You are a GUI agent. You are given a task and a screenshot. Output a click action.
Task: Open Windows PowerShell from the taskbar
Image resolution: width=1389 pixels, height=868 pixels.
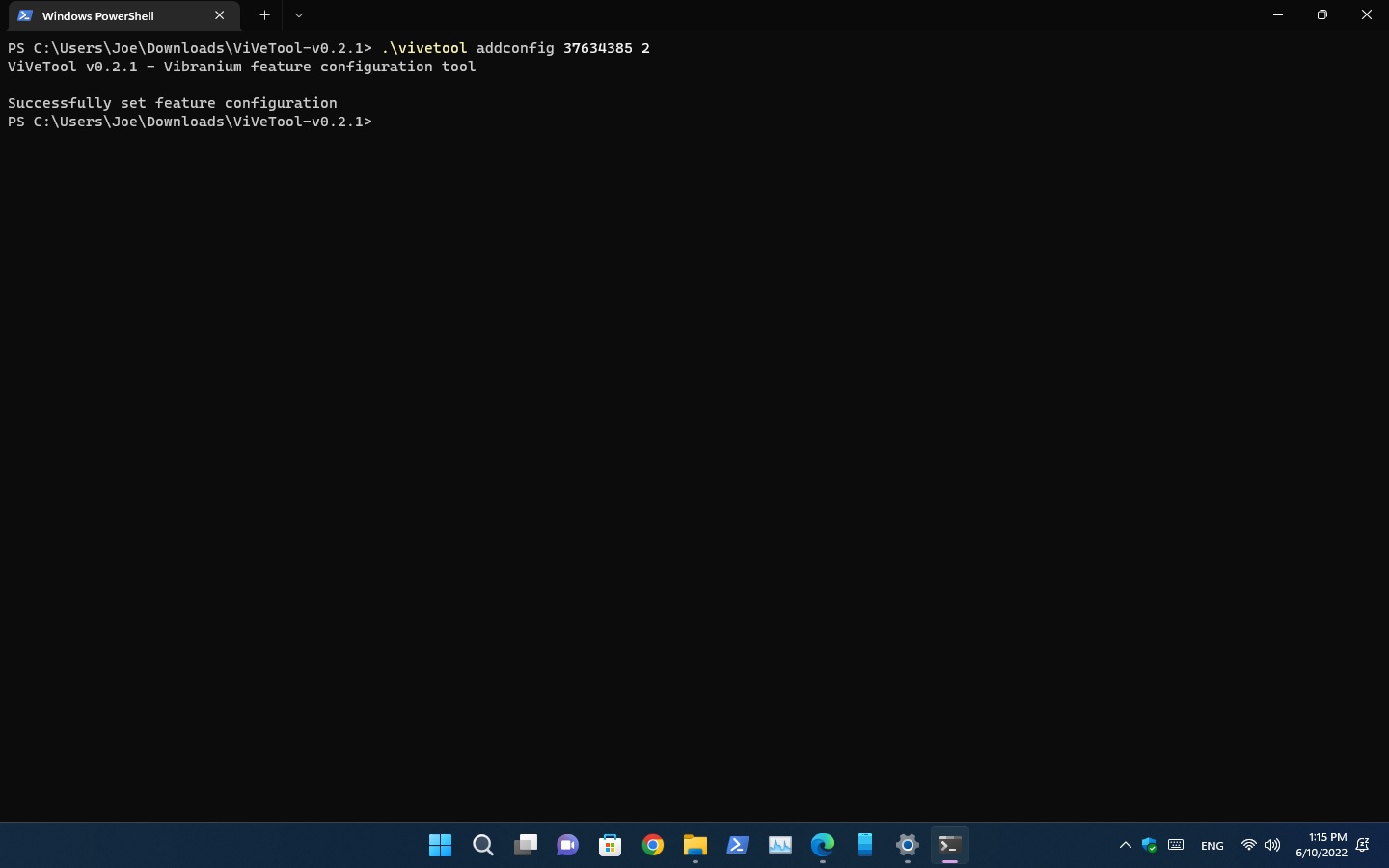[x=737, y=845]
